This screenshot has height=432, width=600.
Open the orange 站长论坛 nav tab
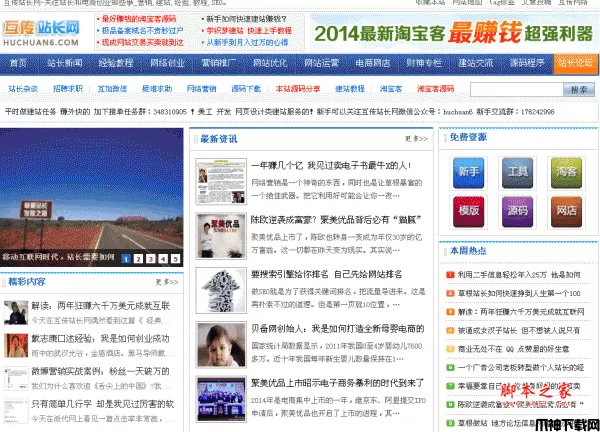576,63
